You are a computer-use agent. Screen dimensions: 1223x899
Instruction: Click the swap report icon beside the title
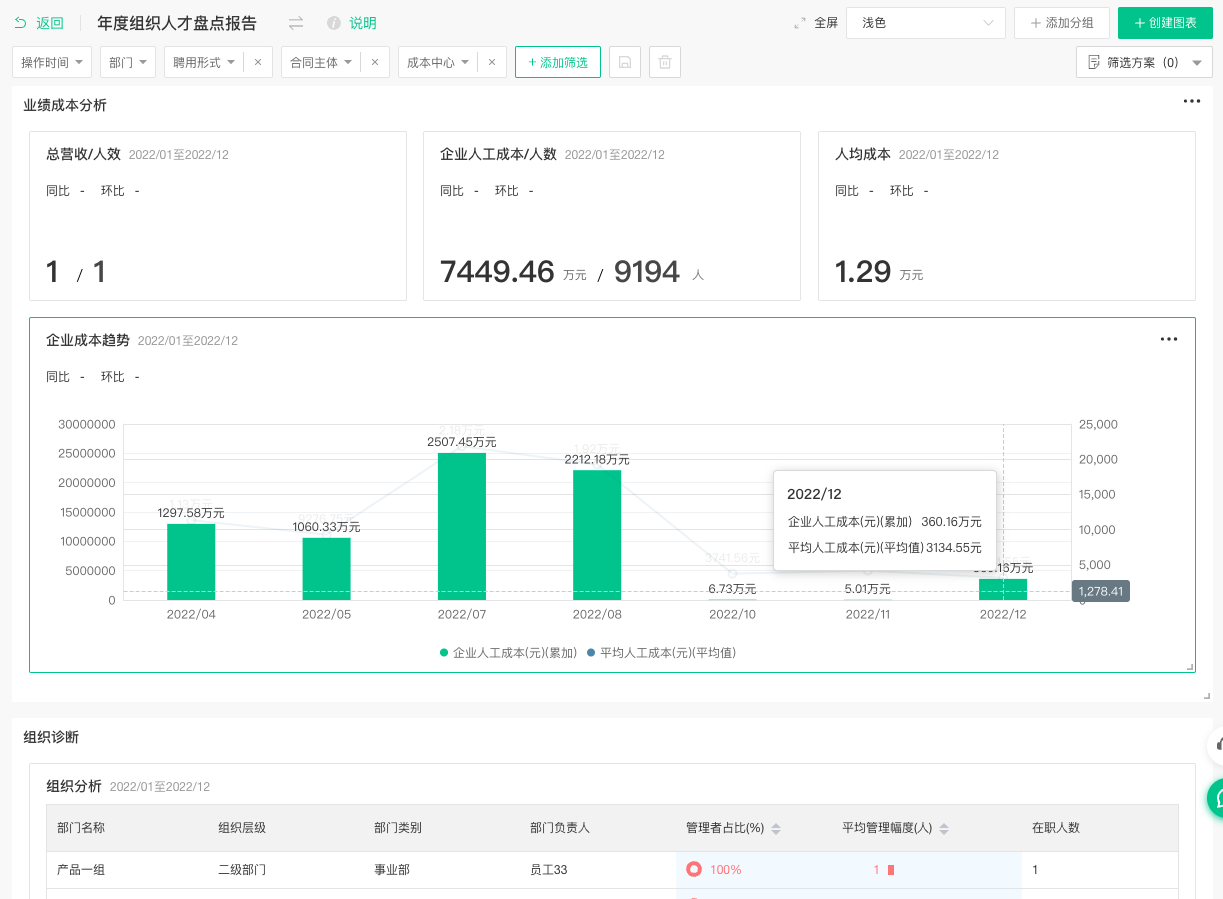[x=296, y=23]
